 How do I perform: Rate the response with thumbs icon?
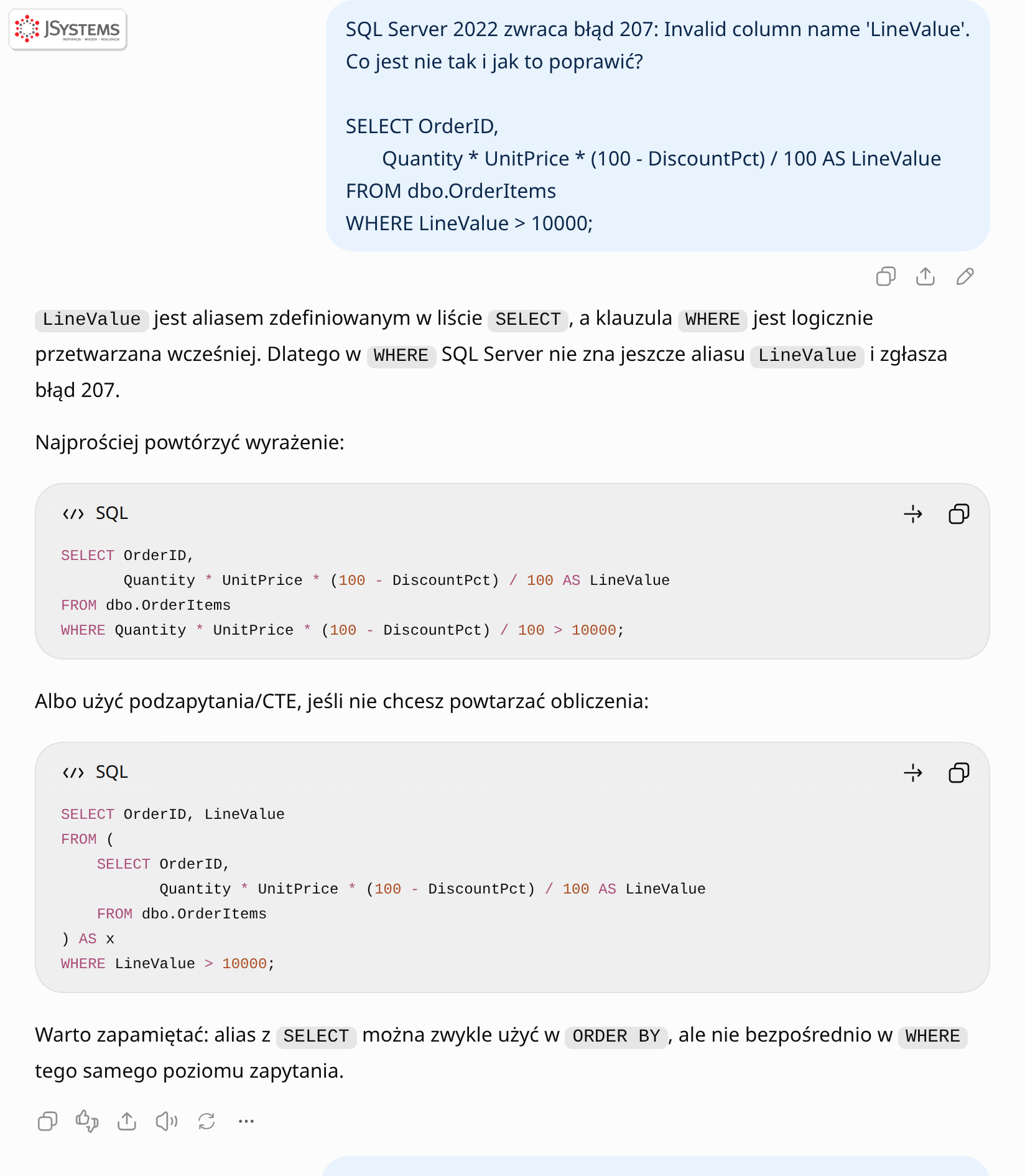[x=87, y=1121]
